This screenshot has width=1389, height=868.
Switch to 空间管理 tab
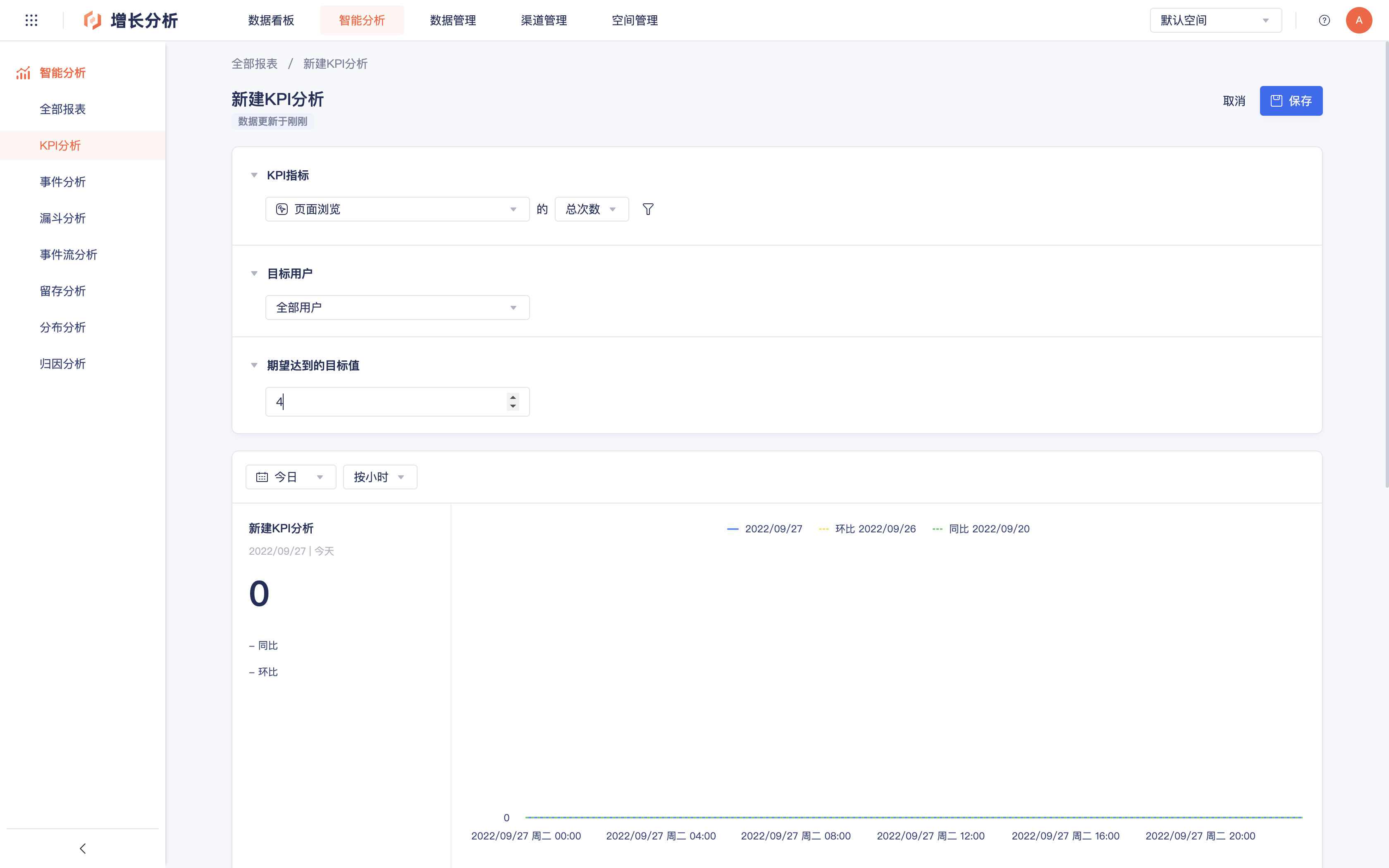[635, 21]
